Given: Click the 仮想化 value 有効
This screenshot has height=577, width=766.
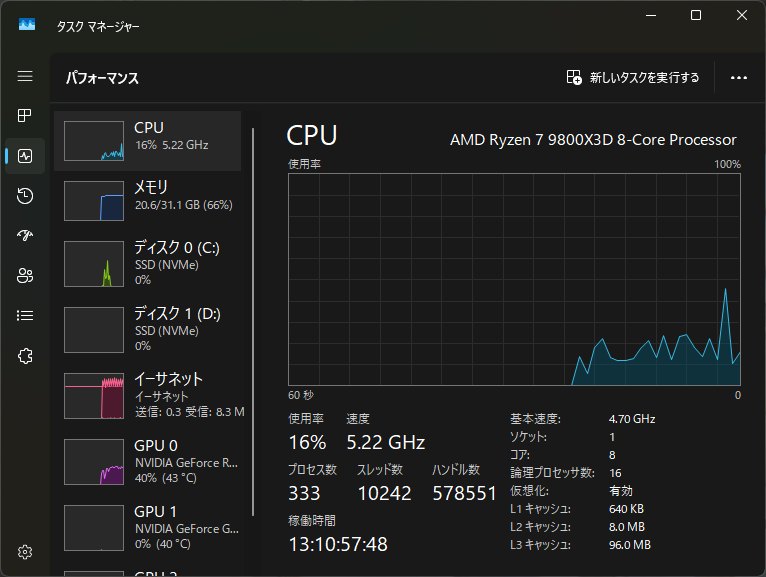Looking at the screenshot, I should (621, 491).
